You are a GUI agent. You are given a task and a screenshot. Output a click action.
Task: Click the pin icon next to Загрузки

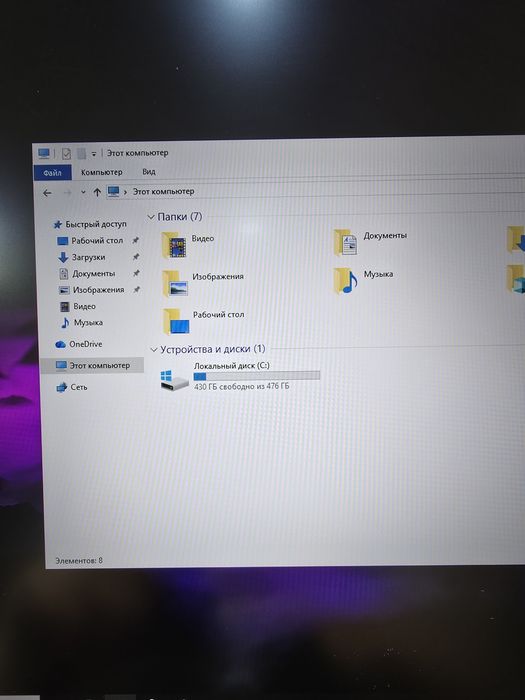click(136, 257)
